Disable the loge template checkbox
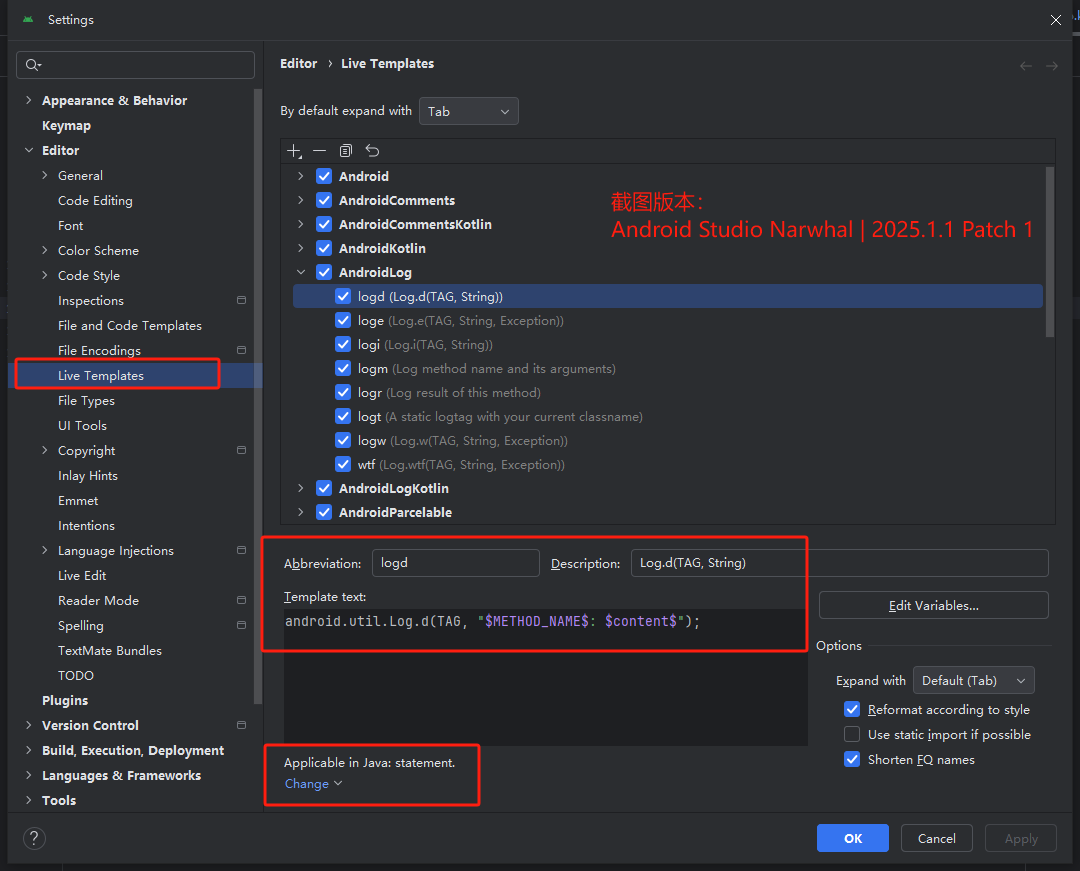The width and height of the screenshot is (1080, 871). 343,320
